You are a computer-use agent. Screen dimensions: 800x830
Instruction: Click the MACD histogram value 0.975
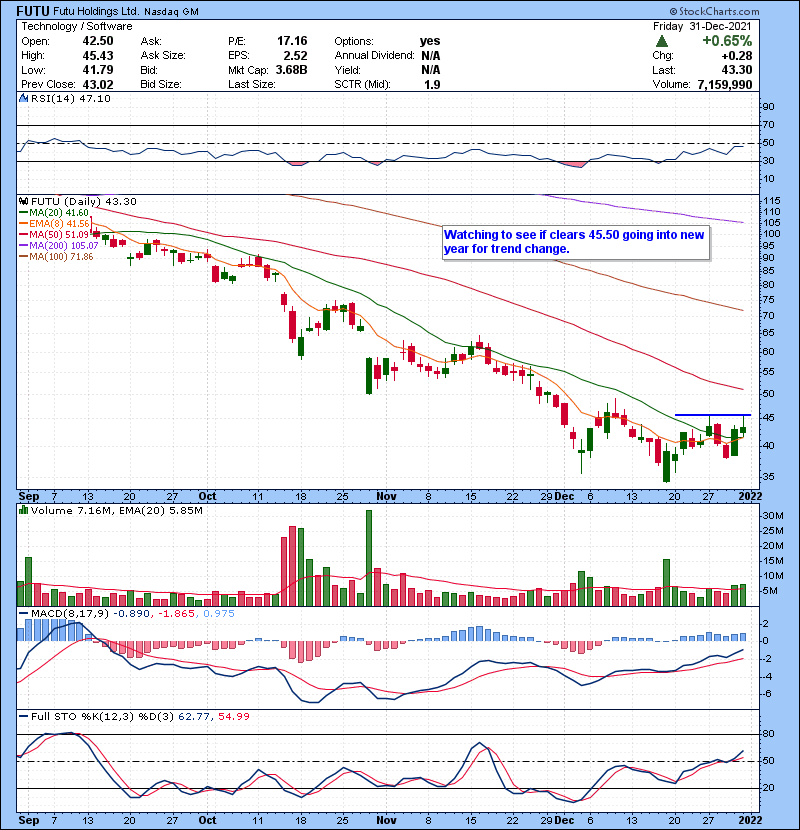pos(219,614)
